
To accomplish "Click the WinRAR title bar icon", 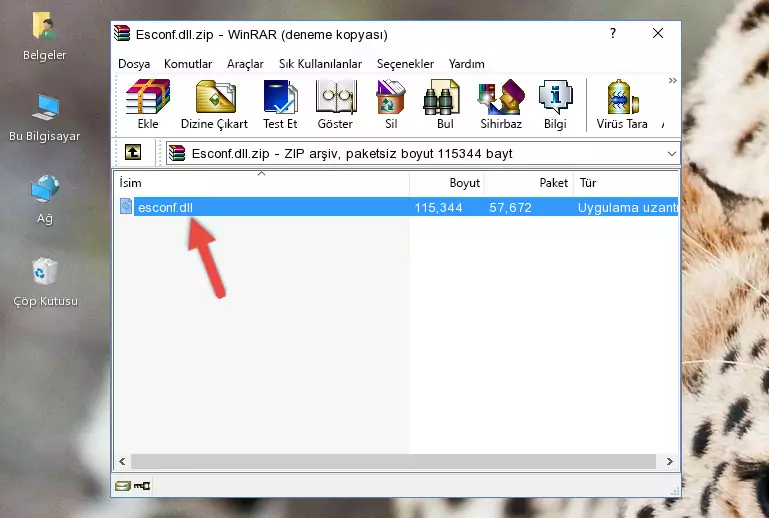I will 122,33.
